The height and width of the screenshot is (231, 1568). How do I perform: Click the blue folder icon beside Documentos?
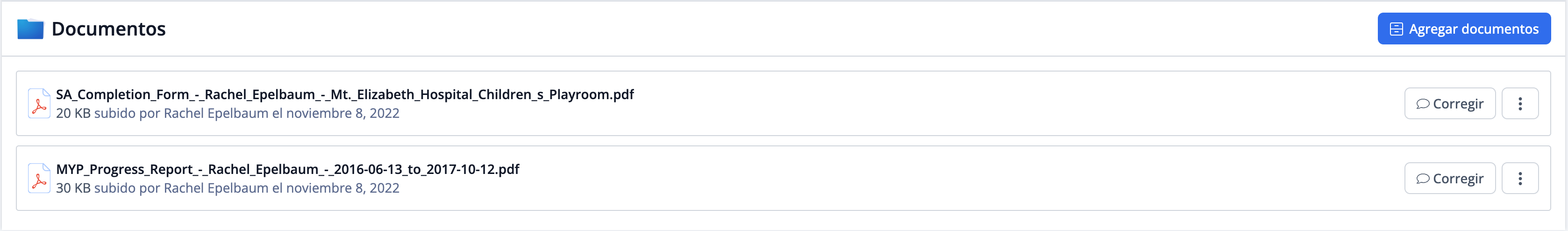[30, 29]
